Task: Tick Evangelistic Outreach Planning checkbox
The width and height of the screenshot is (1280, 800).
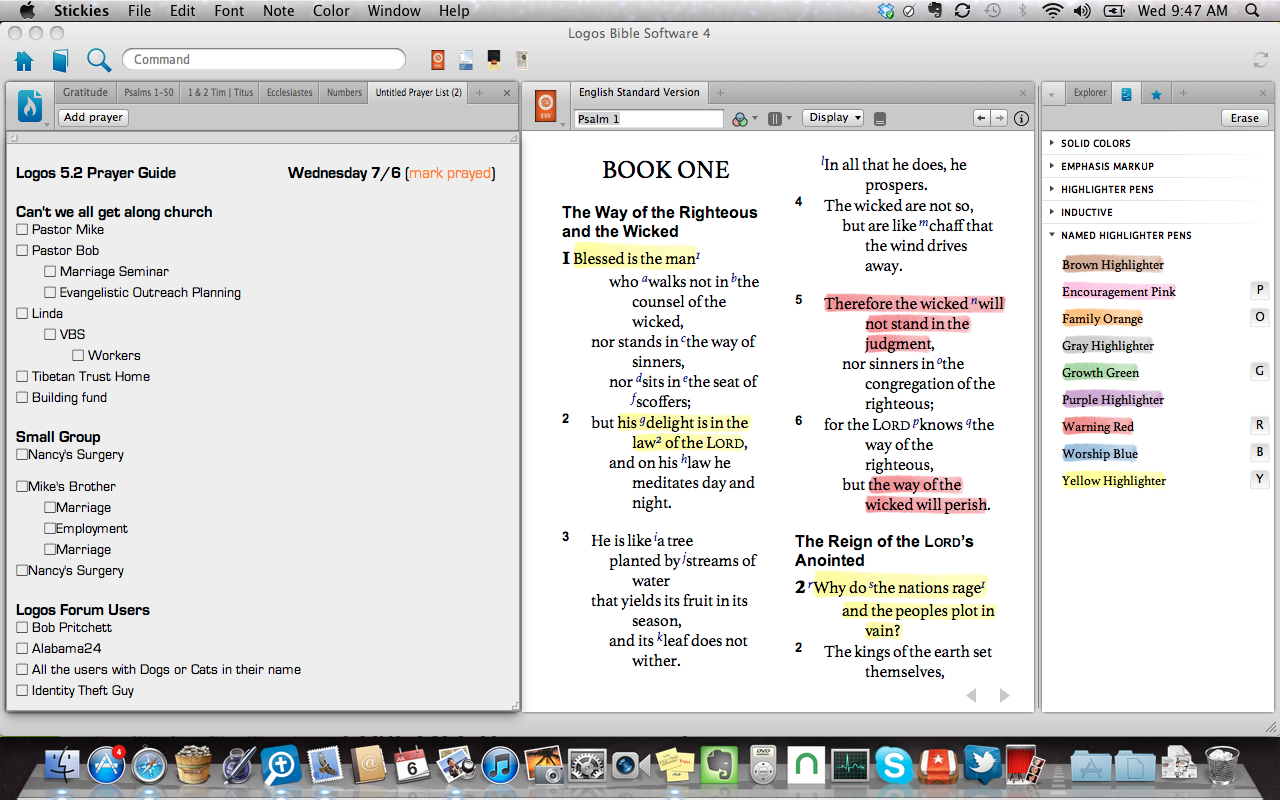Action: point(50,293)
